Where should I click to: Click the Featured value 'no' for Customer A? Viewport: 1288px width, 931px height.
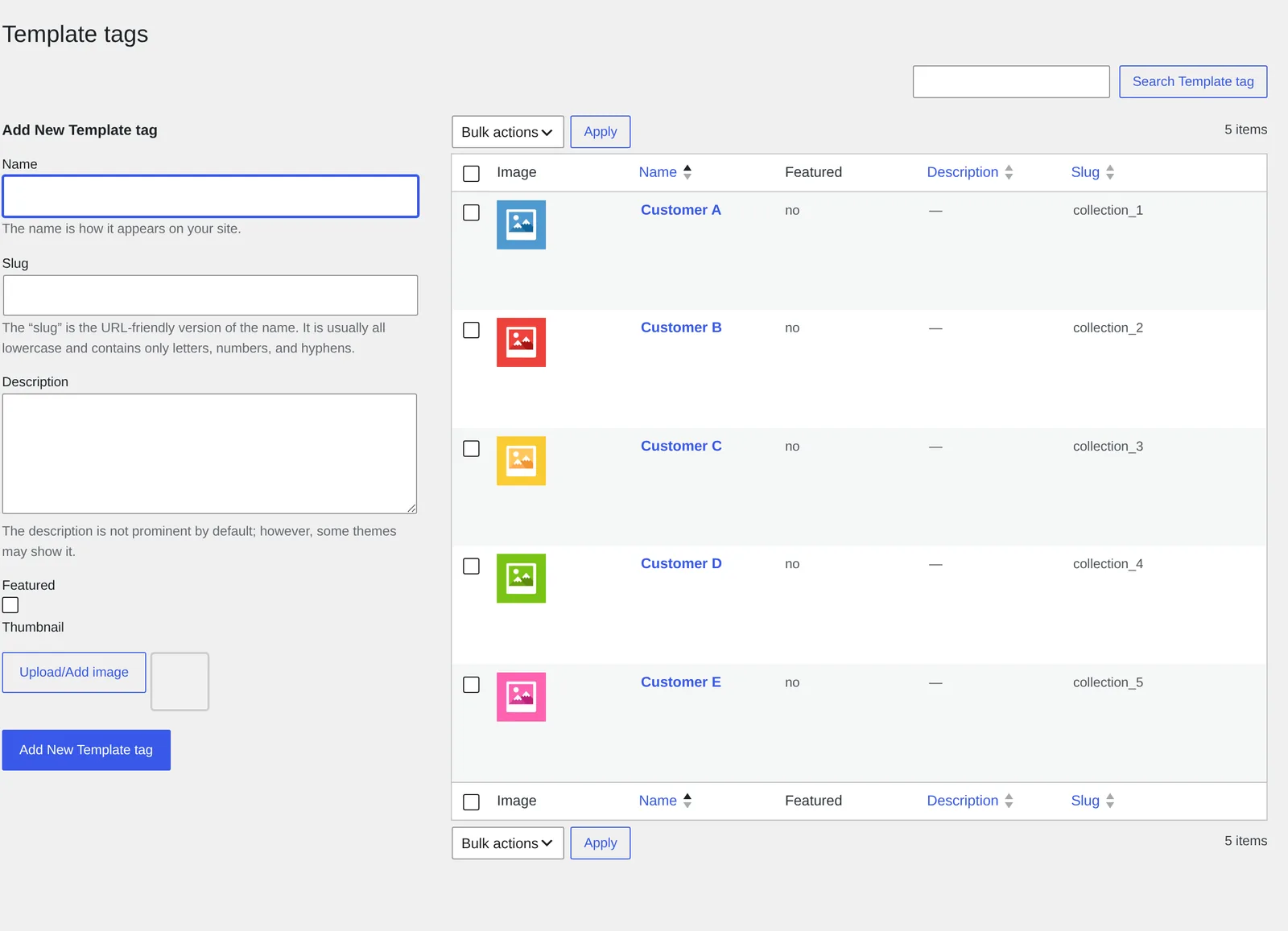(792, 211)
